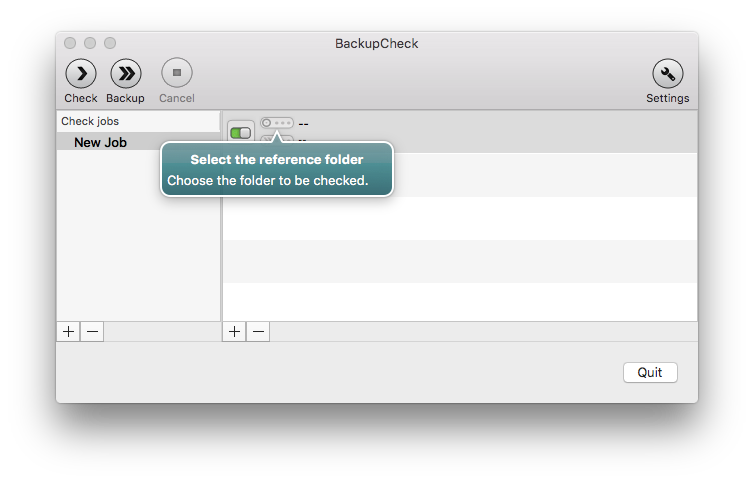The height and width of the screenshot is (483, 754).
Task: Add a folder entry with right plus
Action: [234, 332]
